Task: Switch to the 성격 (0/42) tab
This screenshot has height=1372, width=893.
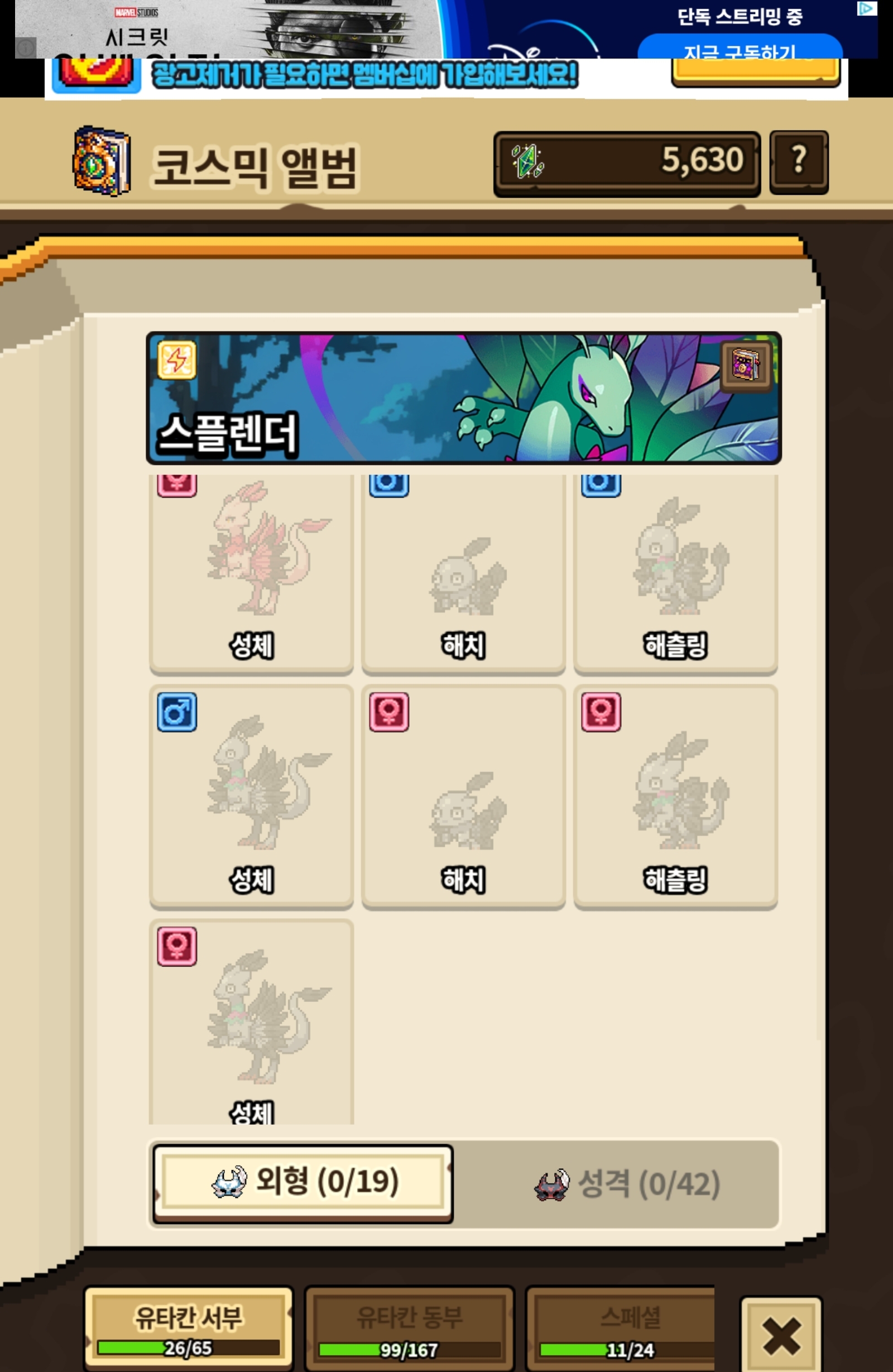Action: pos(627,1184)
